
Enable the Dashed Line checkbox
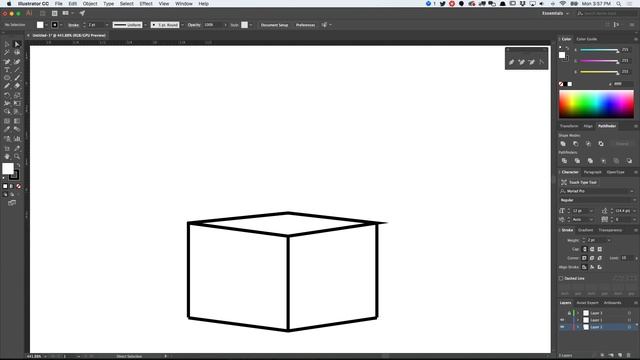point(561,278)
